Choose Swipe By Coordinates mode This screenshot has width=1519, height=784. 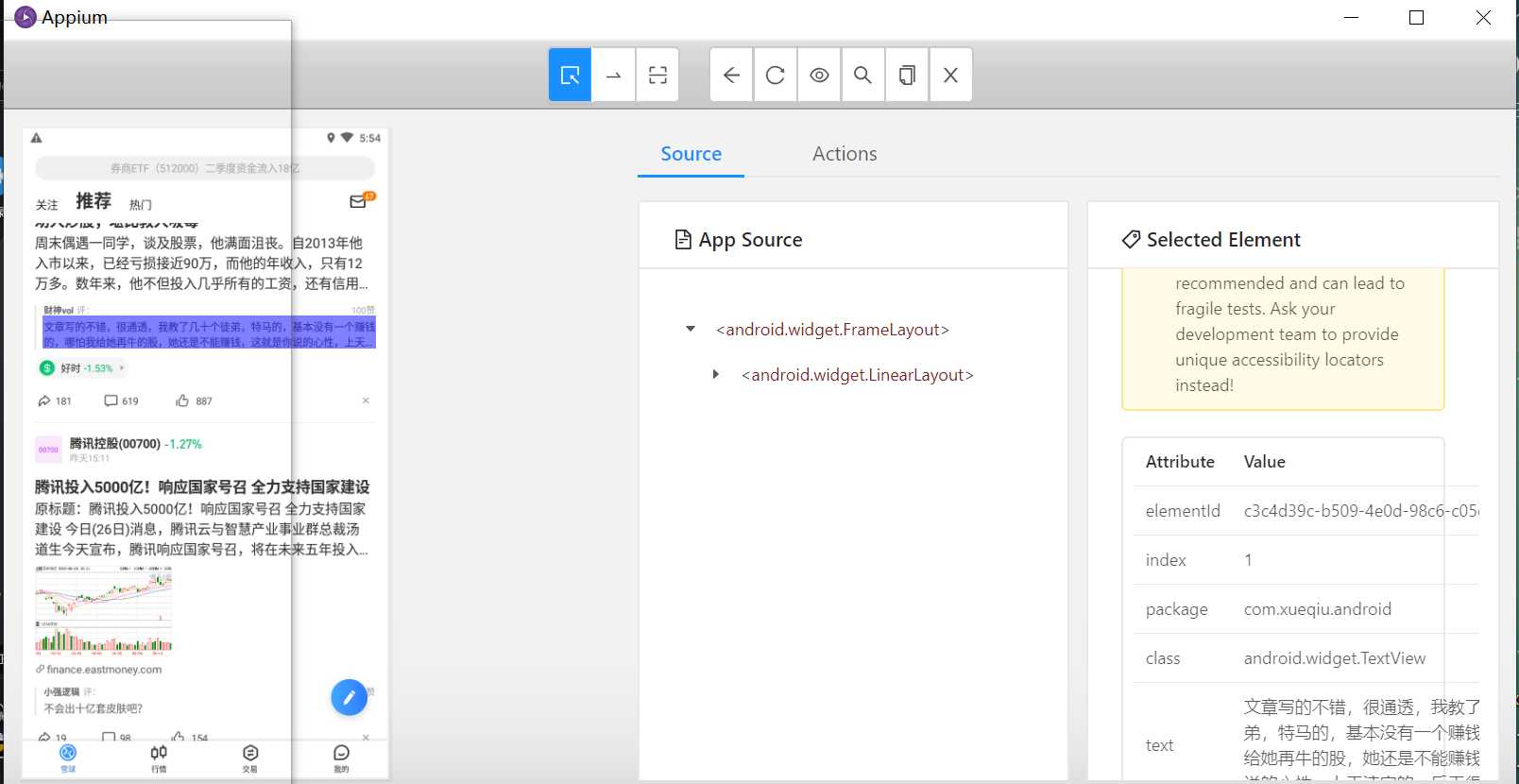[x=614, y=75]
